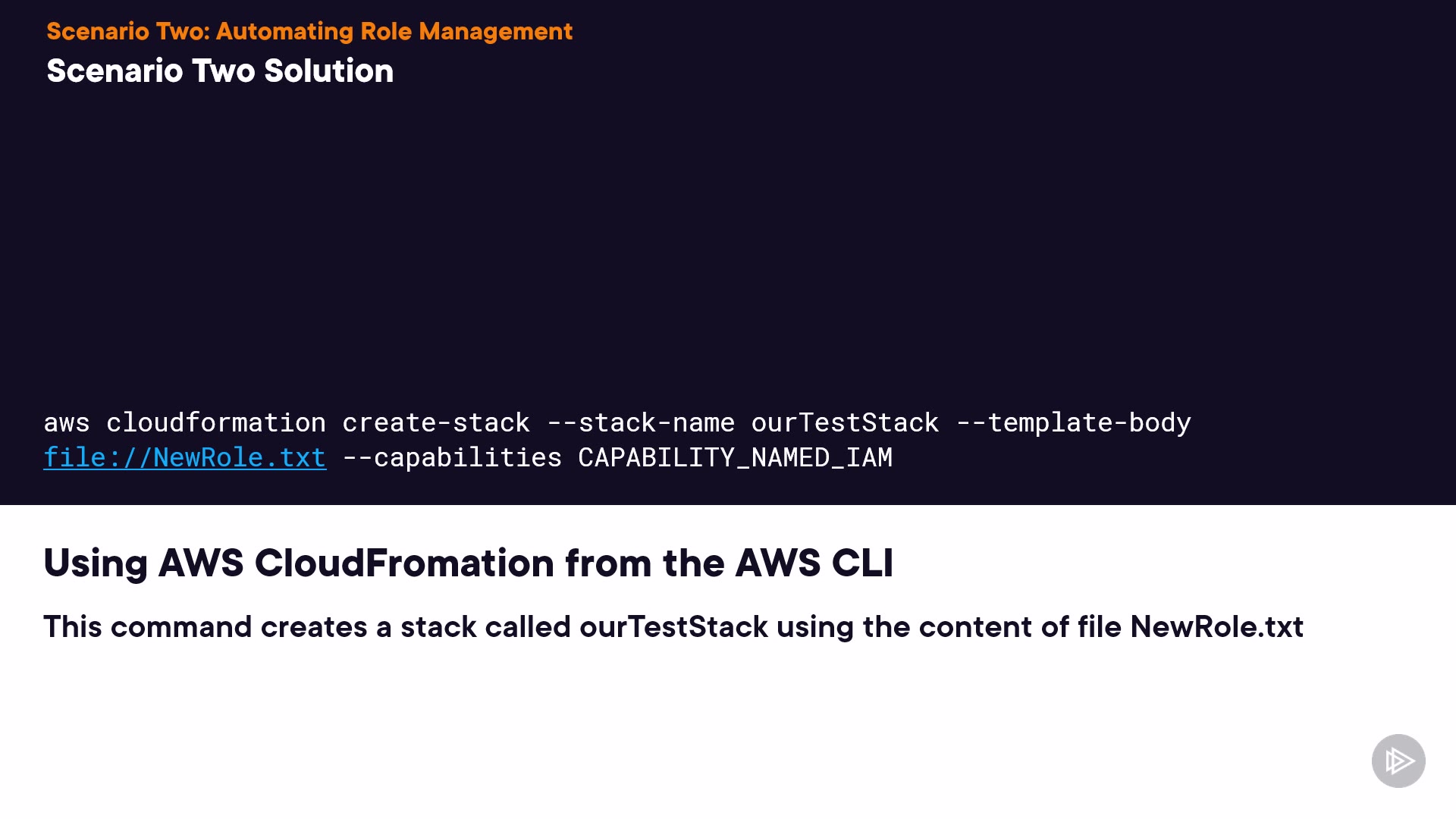Select the 'CAPABILITY_NAMED_IAM' value
The image size is (1456, 819).
coord(735,457)
